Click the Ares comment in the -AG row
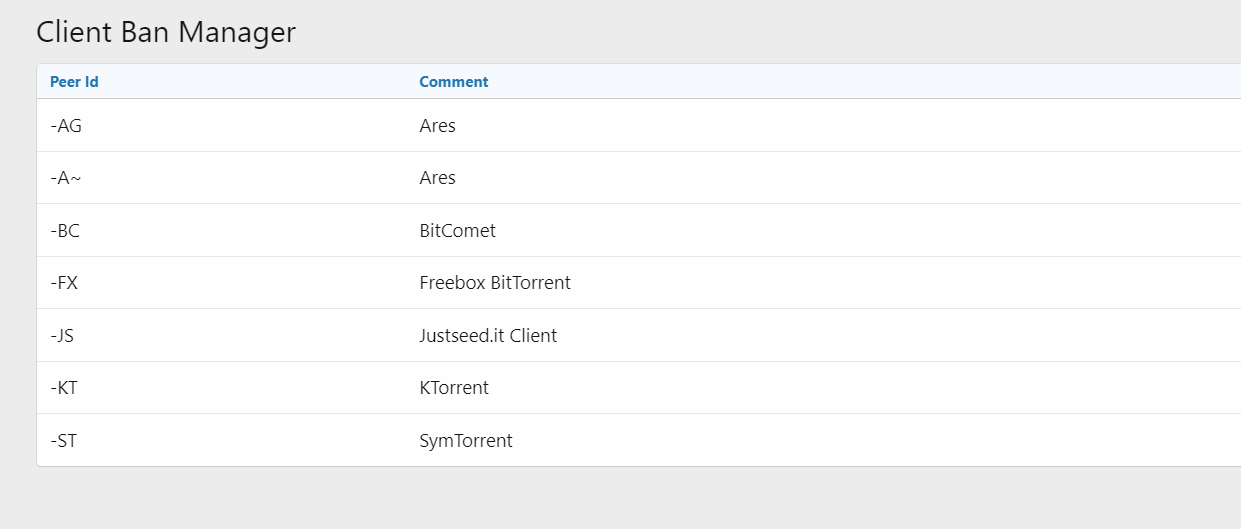This screenshot has width=1241, height=529. point(437,126)
